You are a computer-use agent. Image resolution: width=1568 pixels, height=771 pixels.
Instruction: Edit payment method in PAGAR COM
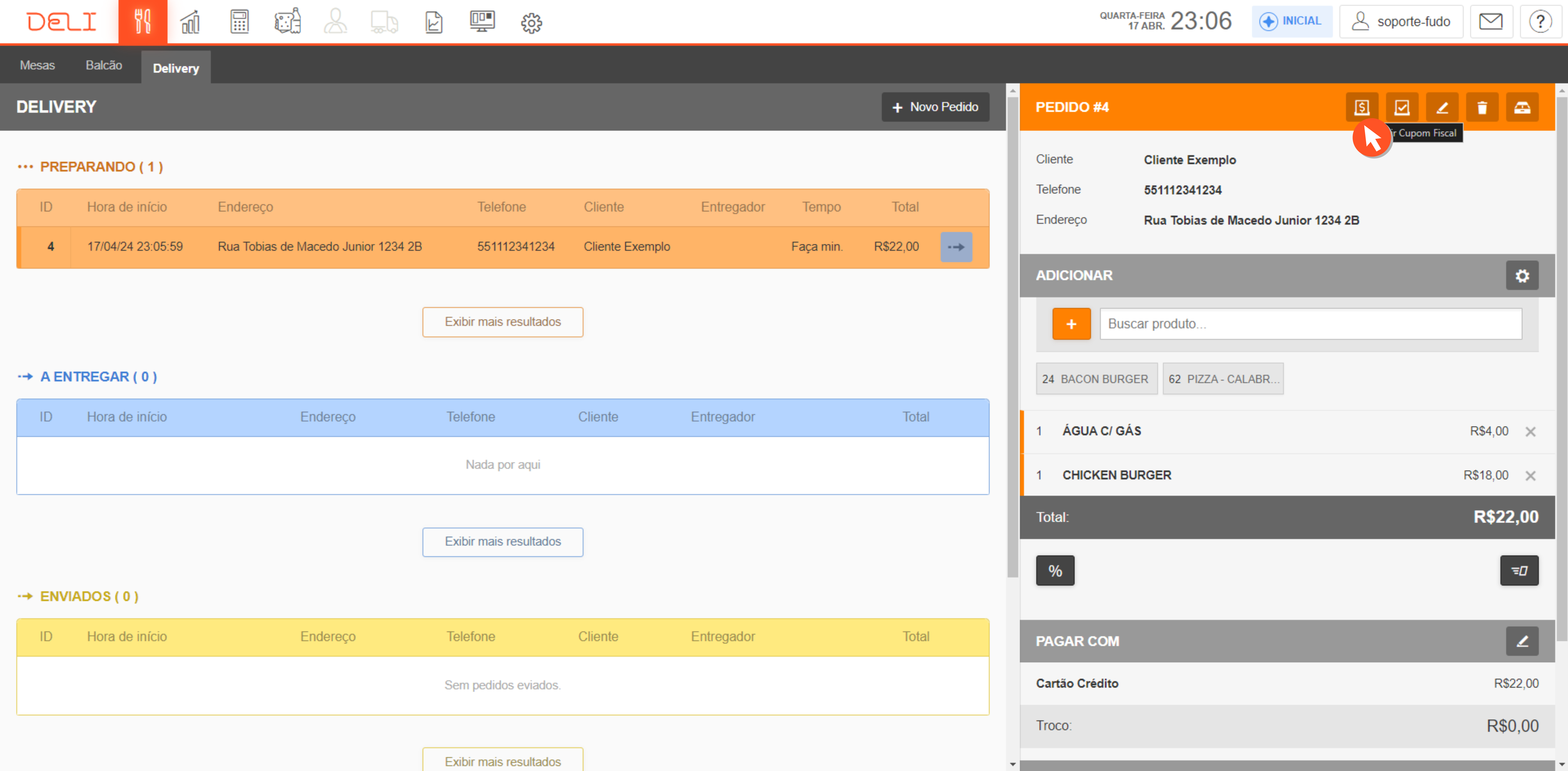click(1522, 641)
